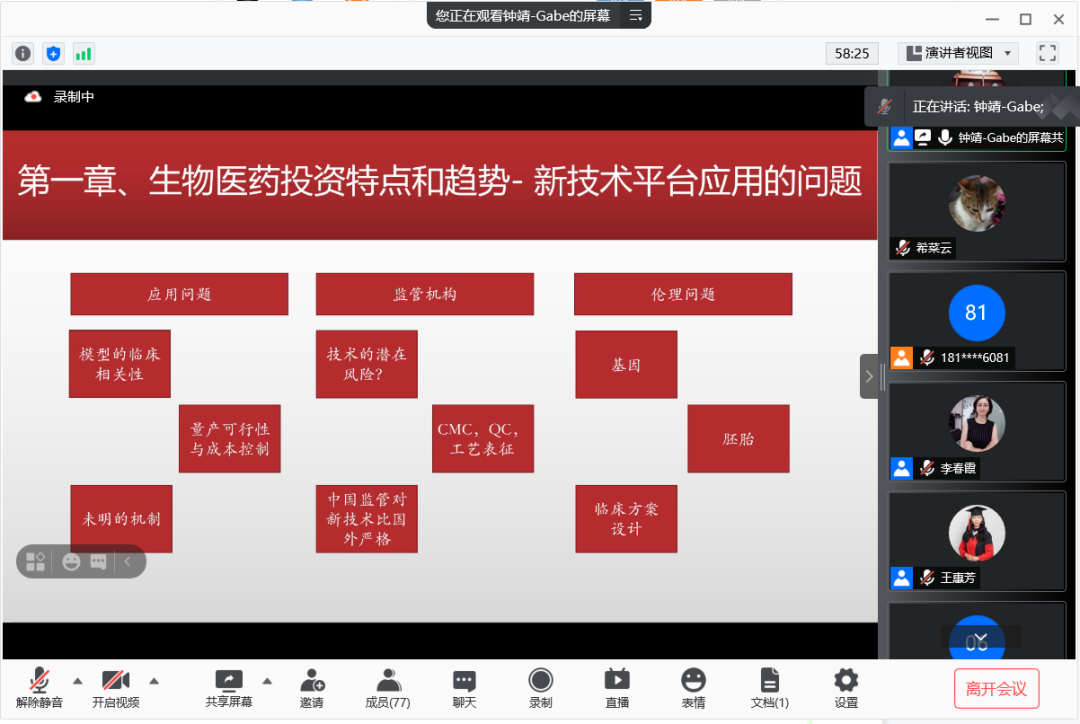
Task: Click the 中国监管对新技术比国外严格 box
Action: [366, 519]
